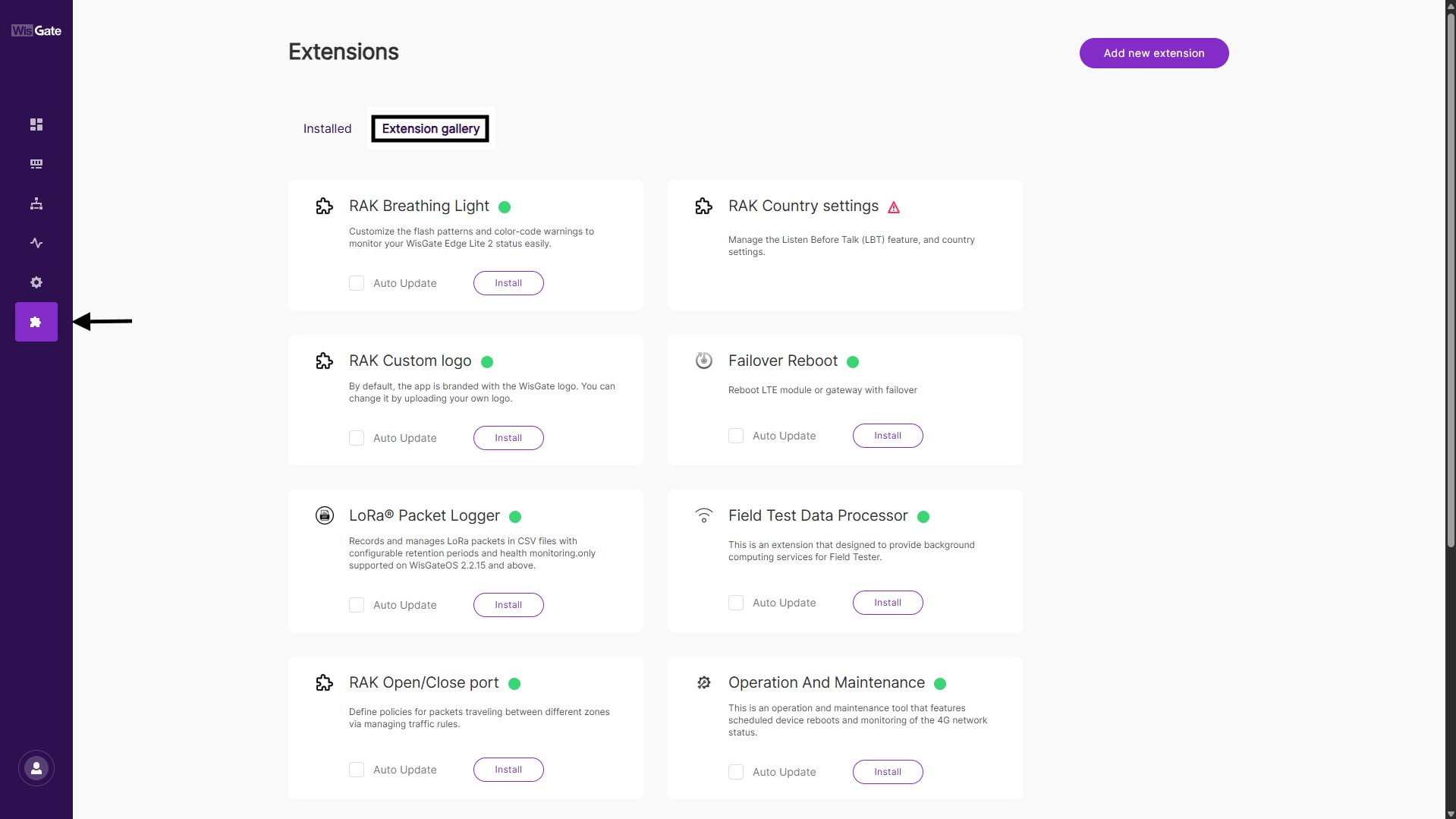Click the Failover Reboot title

[x=783, y=361]
